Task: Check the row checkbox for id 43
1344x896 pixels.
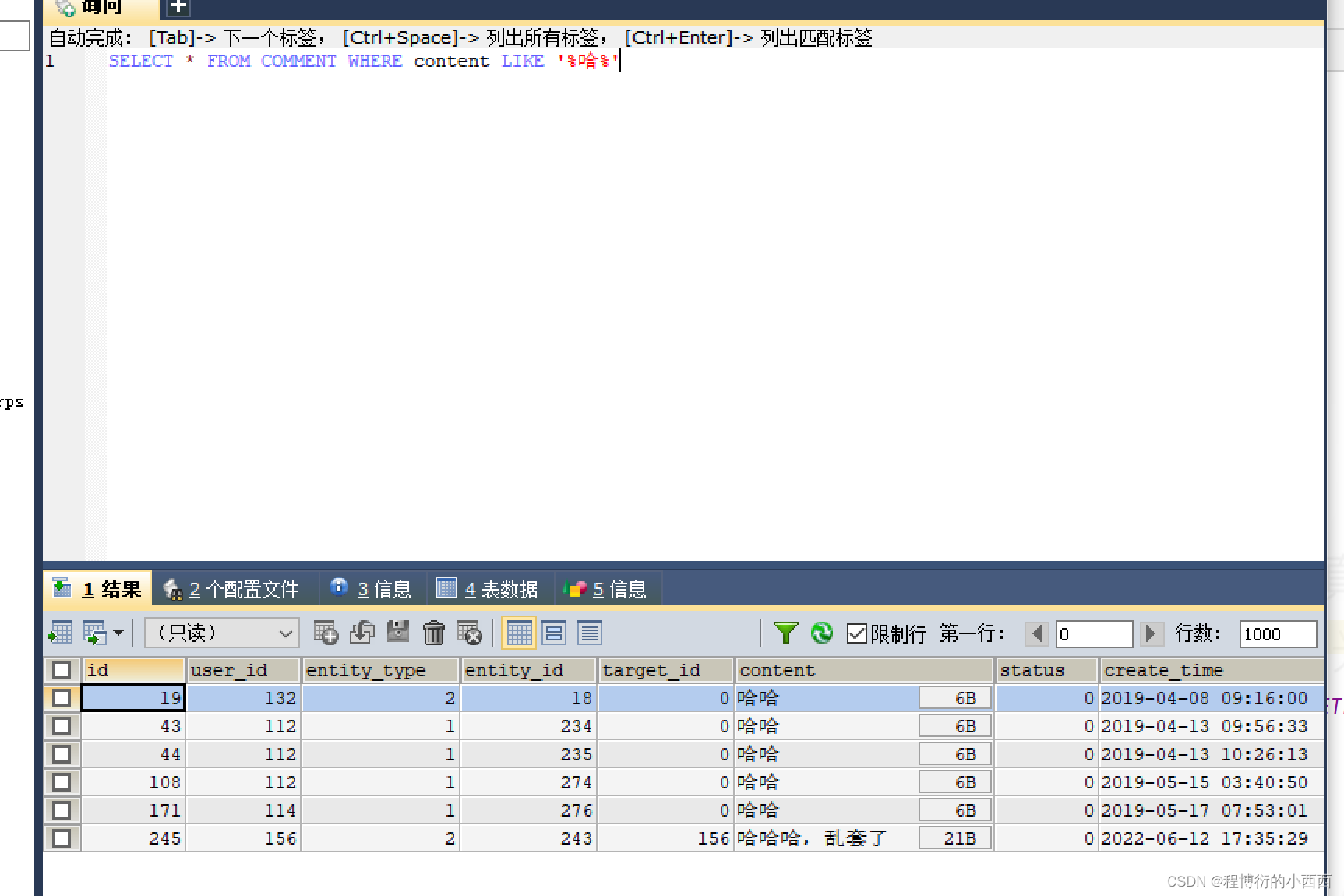Action: coord(62,726)
